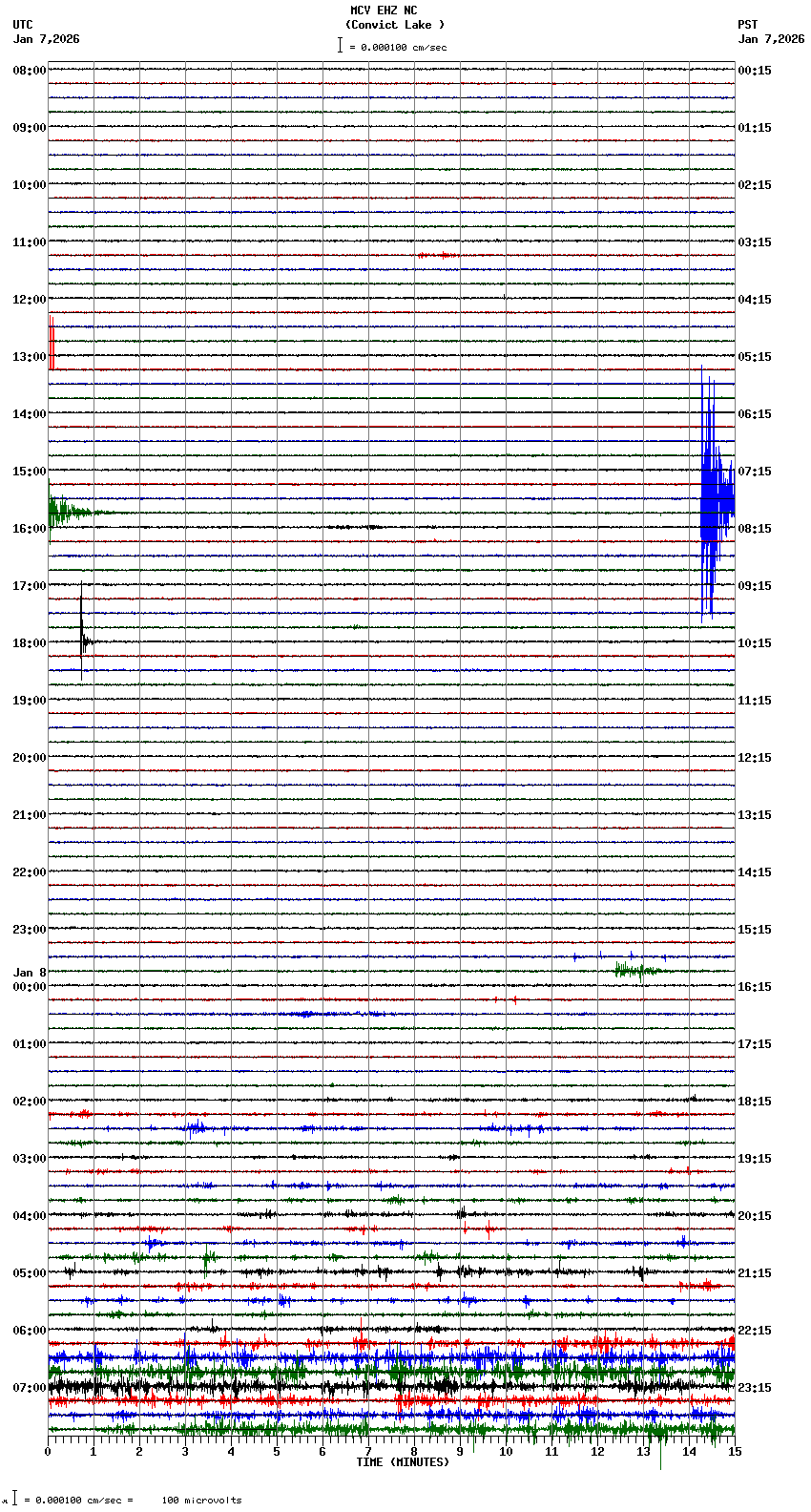Click the tall red spike near 13:00
This screenshot has width=811, height=1512.
coord(52,342)
